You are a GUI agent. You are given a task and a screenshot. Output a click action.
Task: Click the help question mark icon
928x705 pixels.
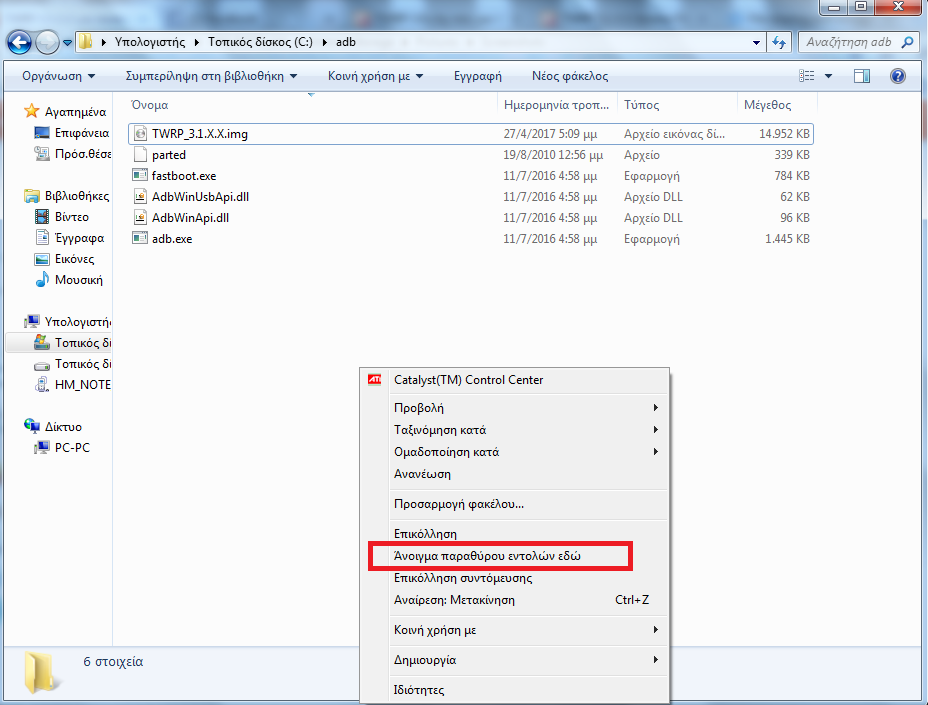897,76
